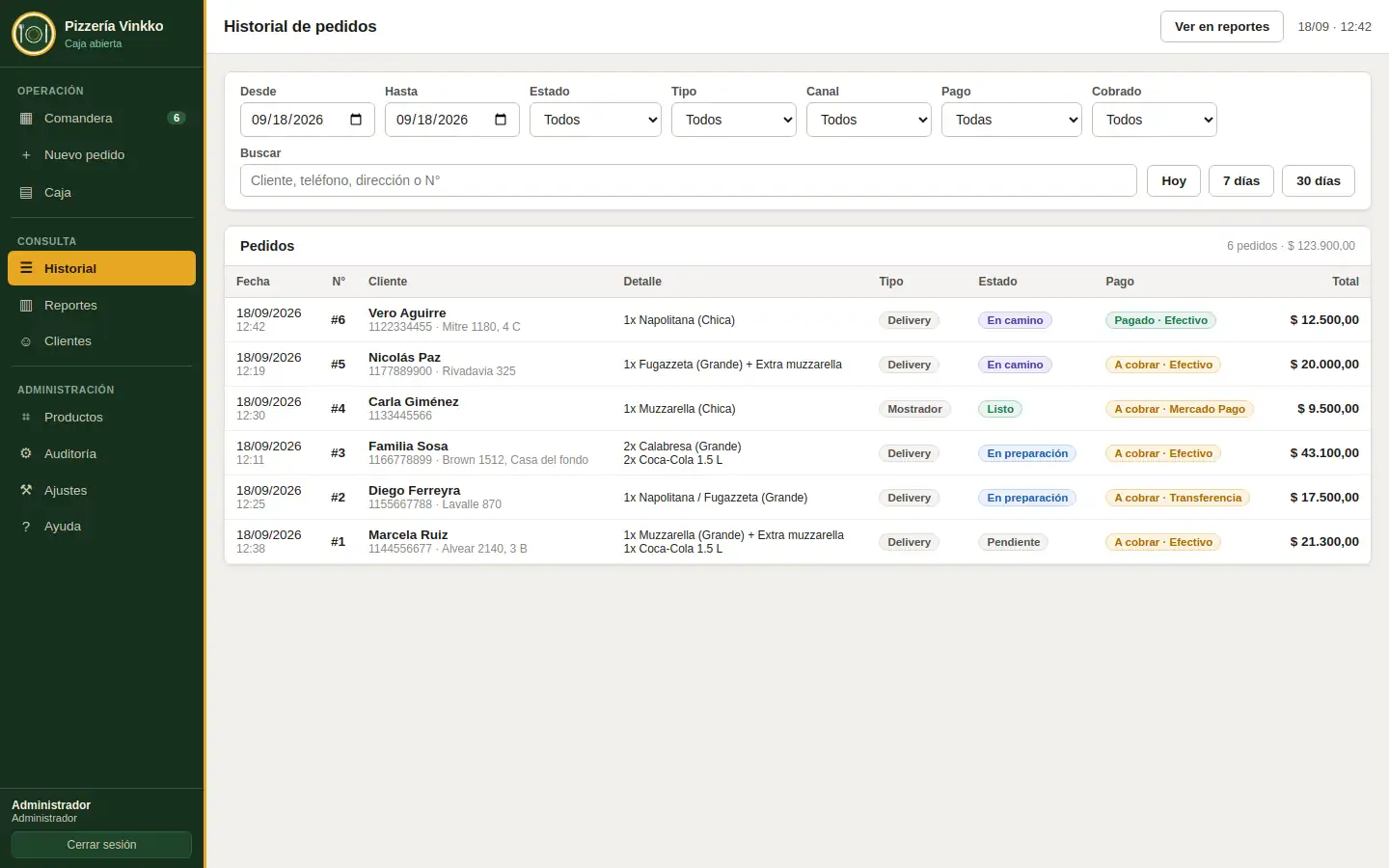Viewport: 1389px width, 868px height.
Task: Click the Ver en reportes button
Action: pos(1222,27)
